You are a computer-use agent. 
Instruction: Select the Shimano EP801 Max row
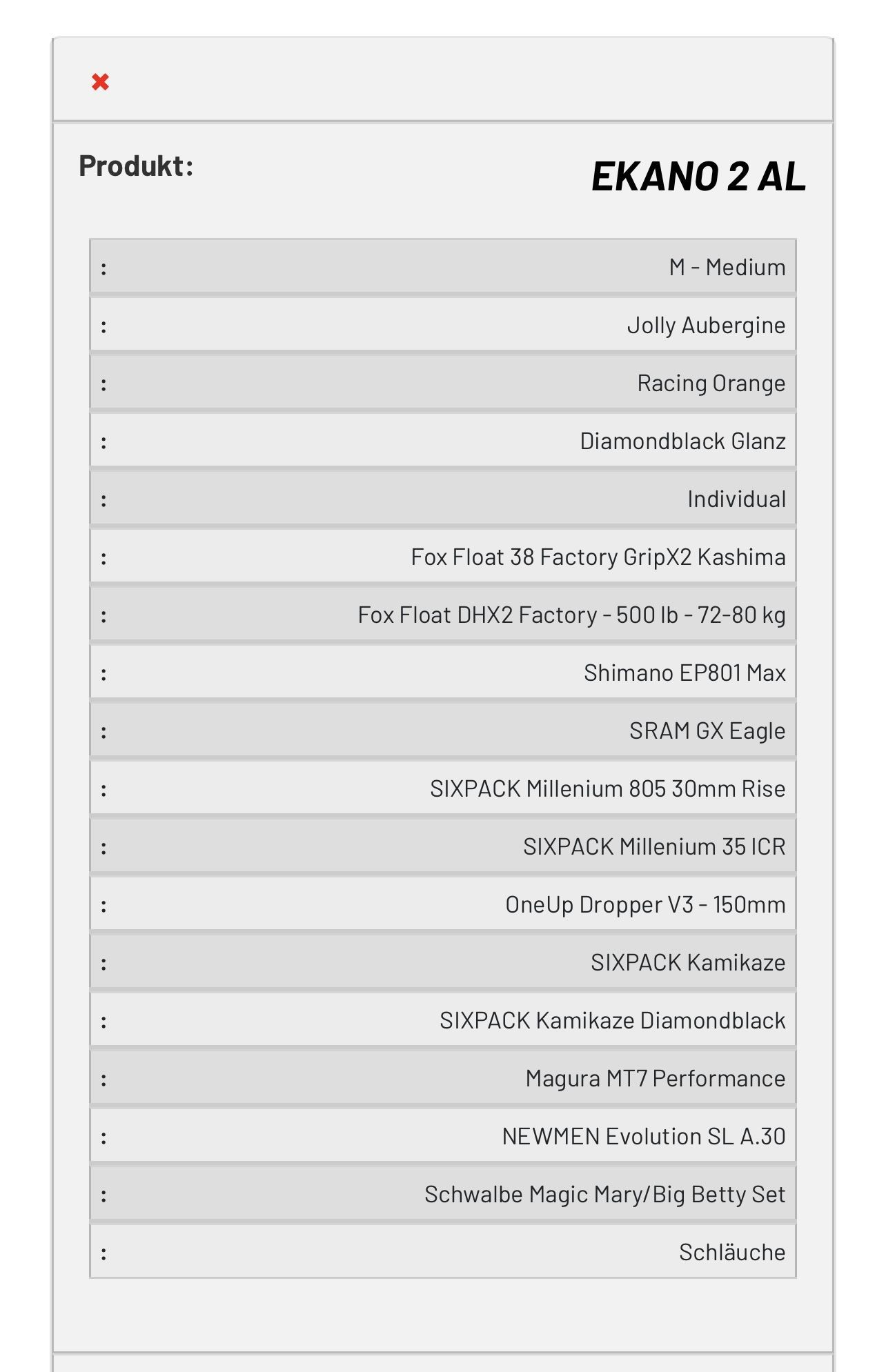[x=443, y=673]
